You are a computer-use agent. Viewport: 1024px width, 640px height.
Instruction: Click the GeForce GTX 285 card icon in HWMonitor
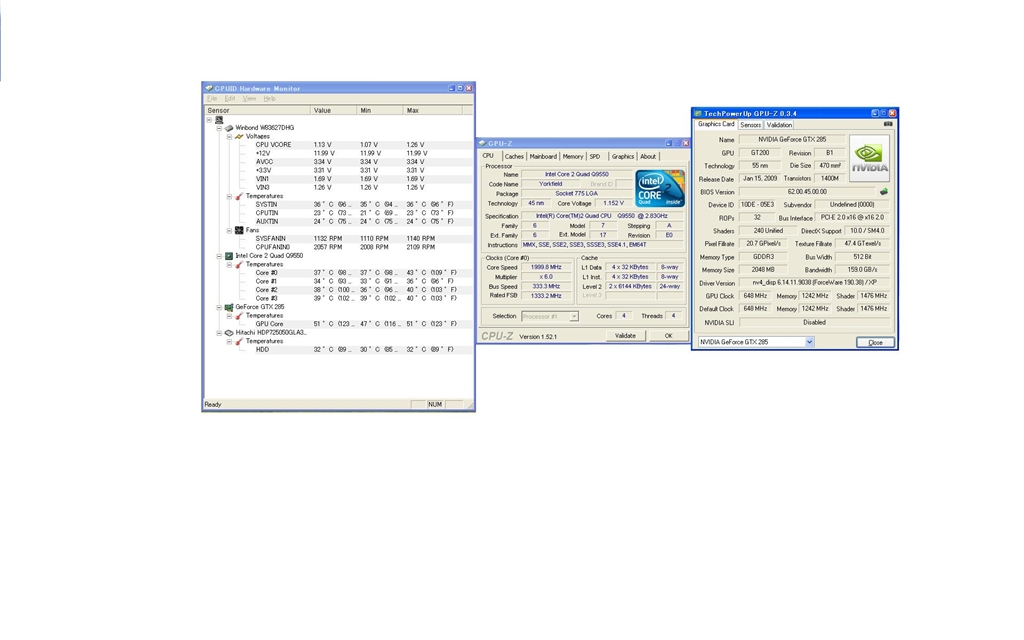coord(229,307)
